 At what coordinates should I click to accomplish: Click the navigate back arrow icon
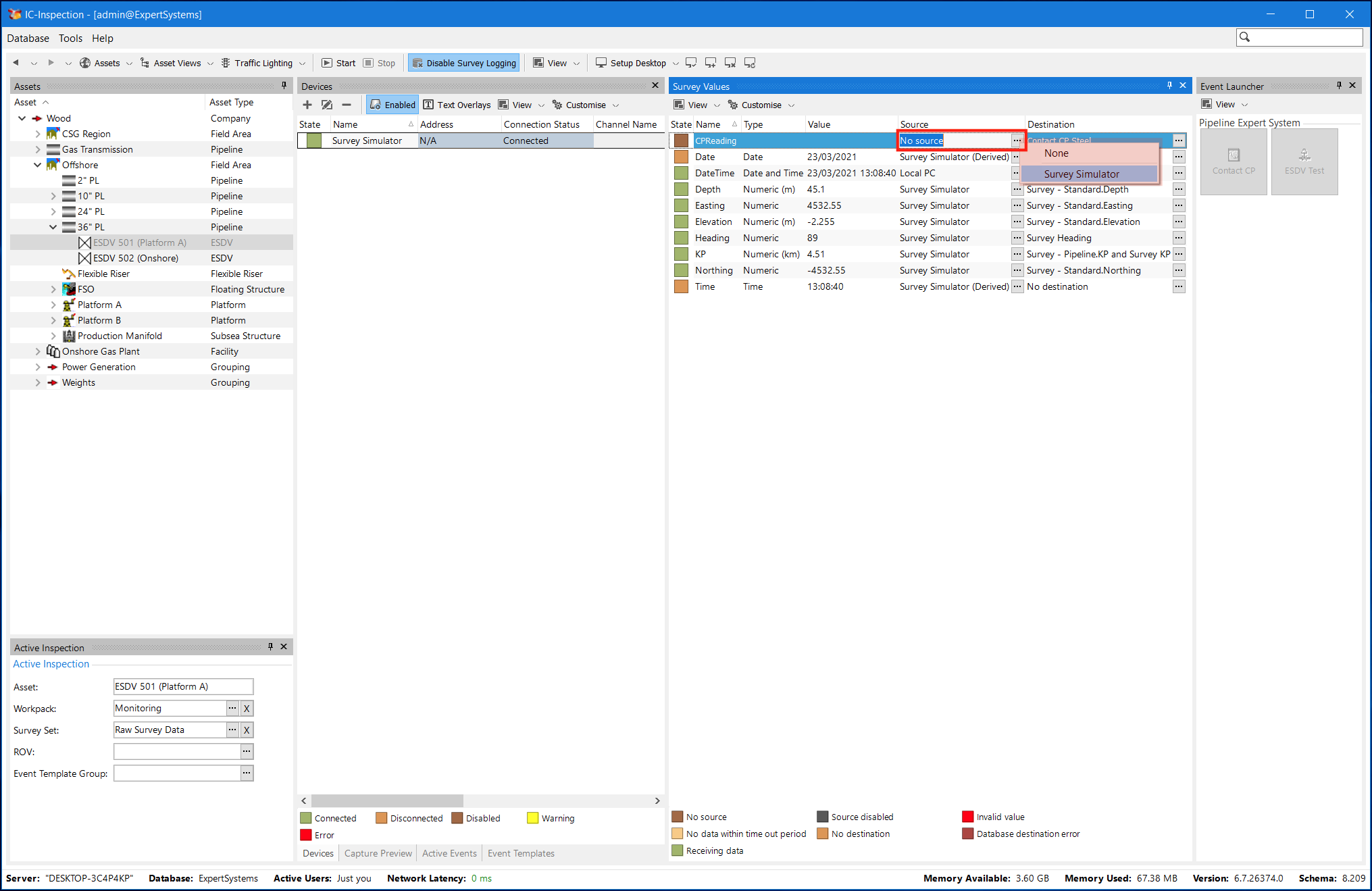(16, 63)
